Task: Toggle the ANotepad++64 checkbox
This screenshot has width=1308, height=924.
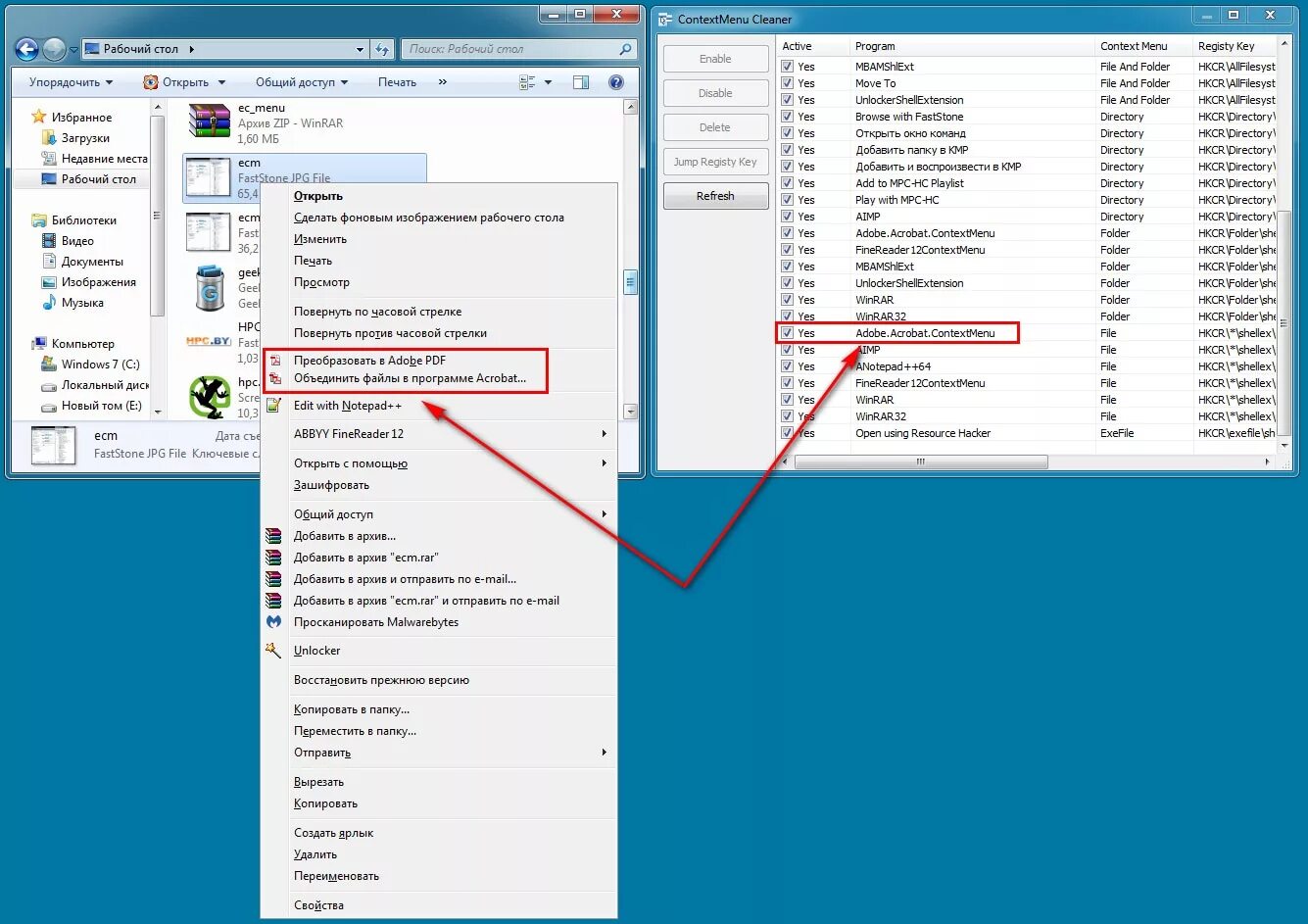Action: click(x=787, y=366)
